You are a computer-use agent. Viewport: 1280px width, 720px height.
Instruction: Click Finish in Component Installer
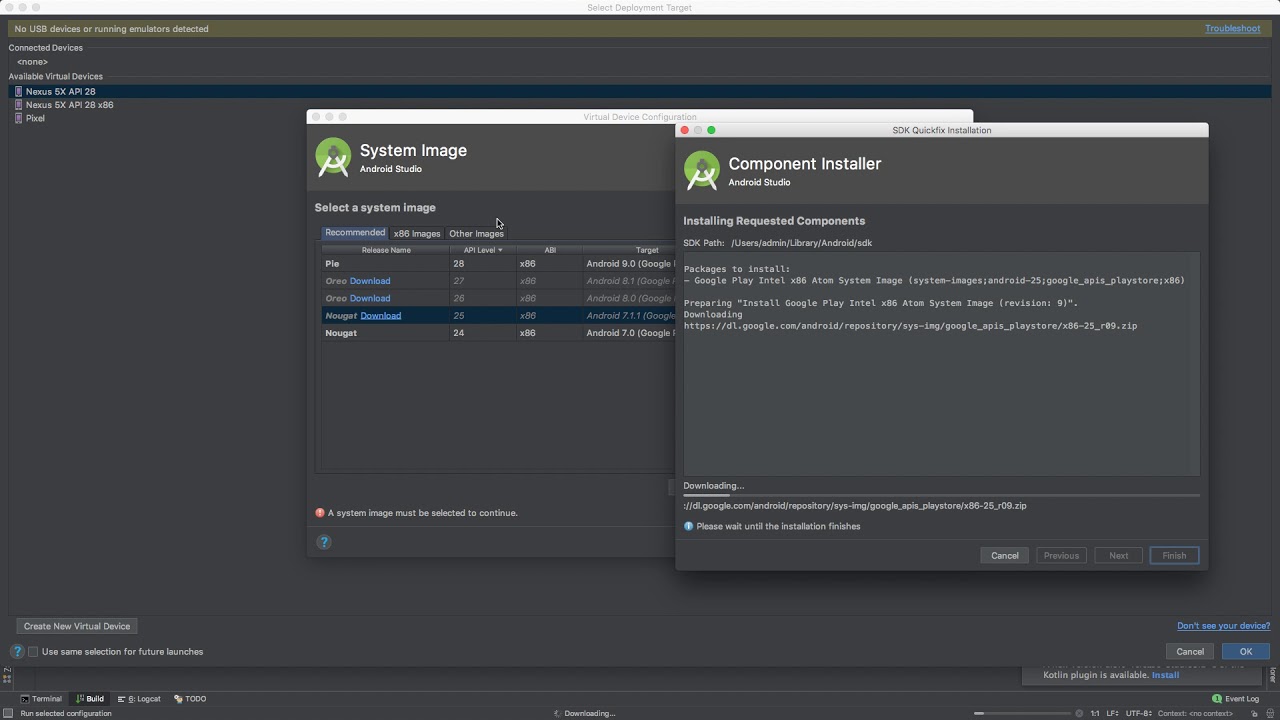coord(1174,556)
